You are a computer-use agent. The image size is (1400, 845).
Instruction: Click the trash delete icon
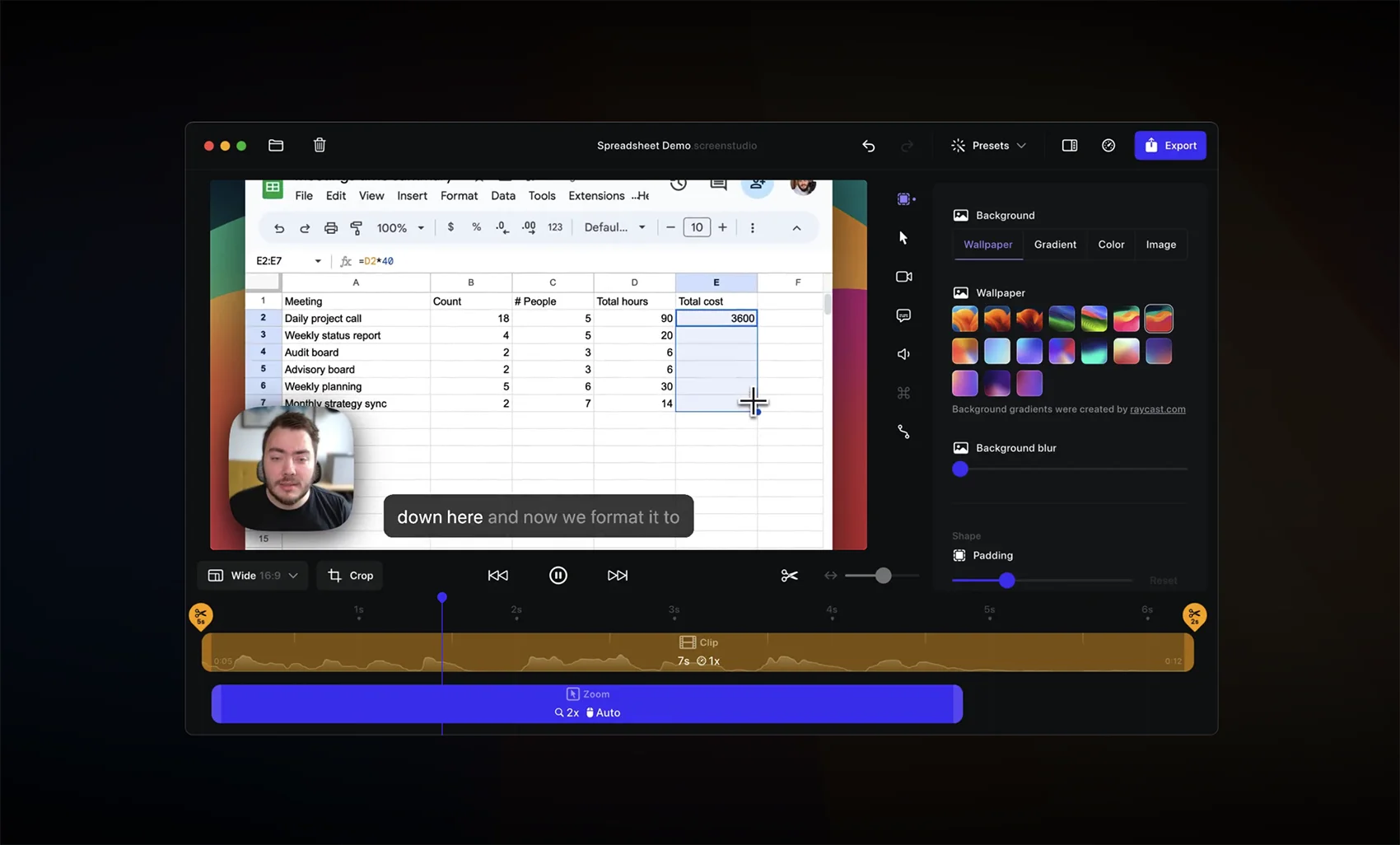(320, 146)
